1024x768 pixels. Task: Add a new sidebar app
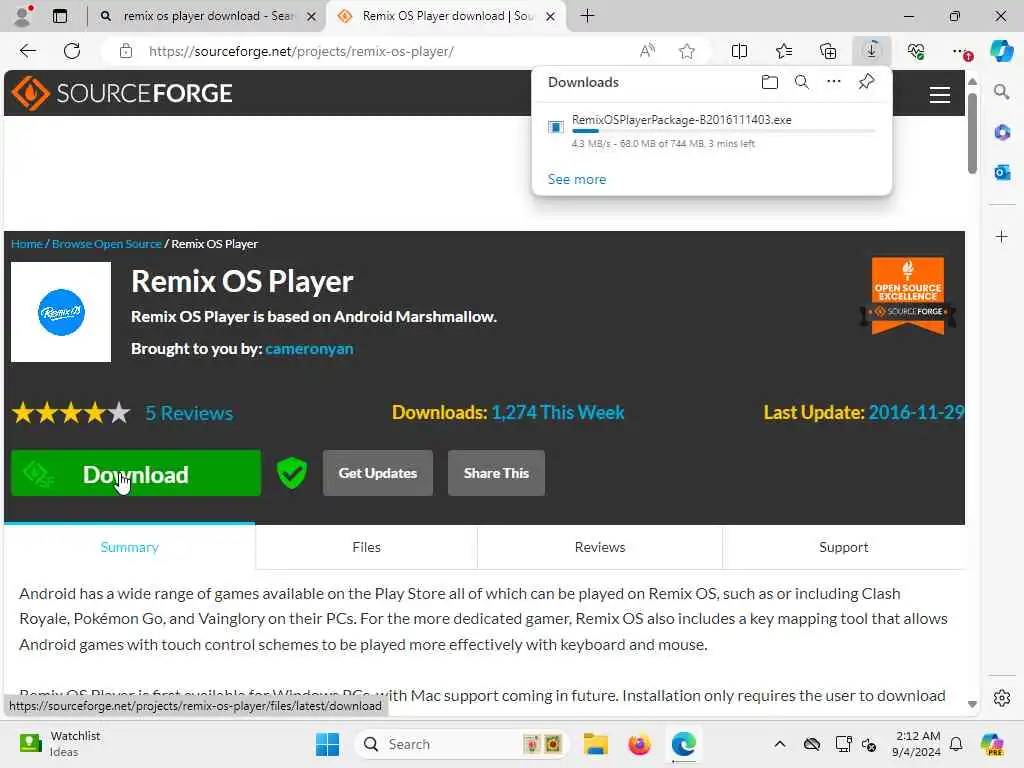pos(1002,236)
